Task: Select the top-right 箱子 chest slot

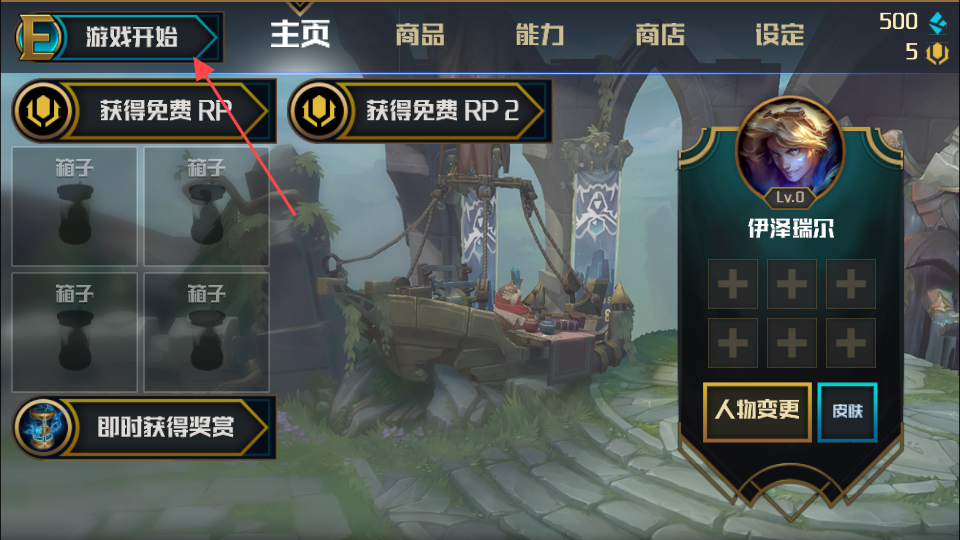Action: click(x=206, y=206)
